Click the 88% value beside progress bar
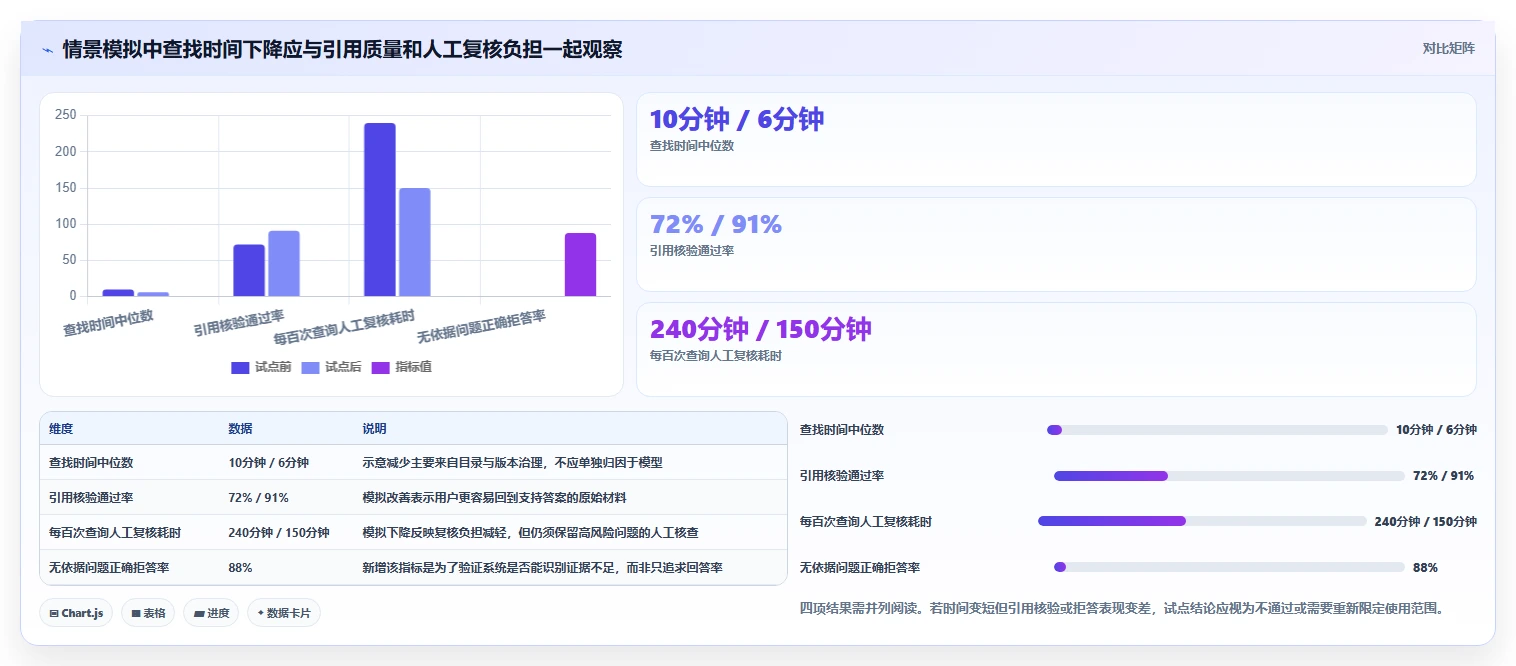1516x666 pixels. click(1425, 567)
